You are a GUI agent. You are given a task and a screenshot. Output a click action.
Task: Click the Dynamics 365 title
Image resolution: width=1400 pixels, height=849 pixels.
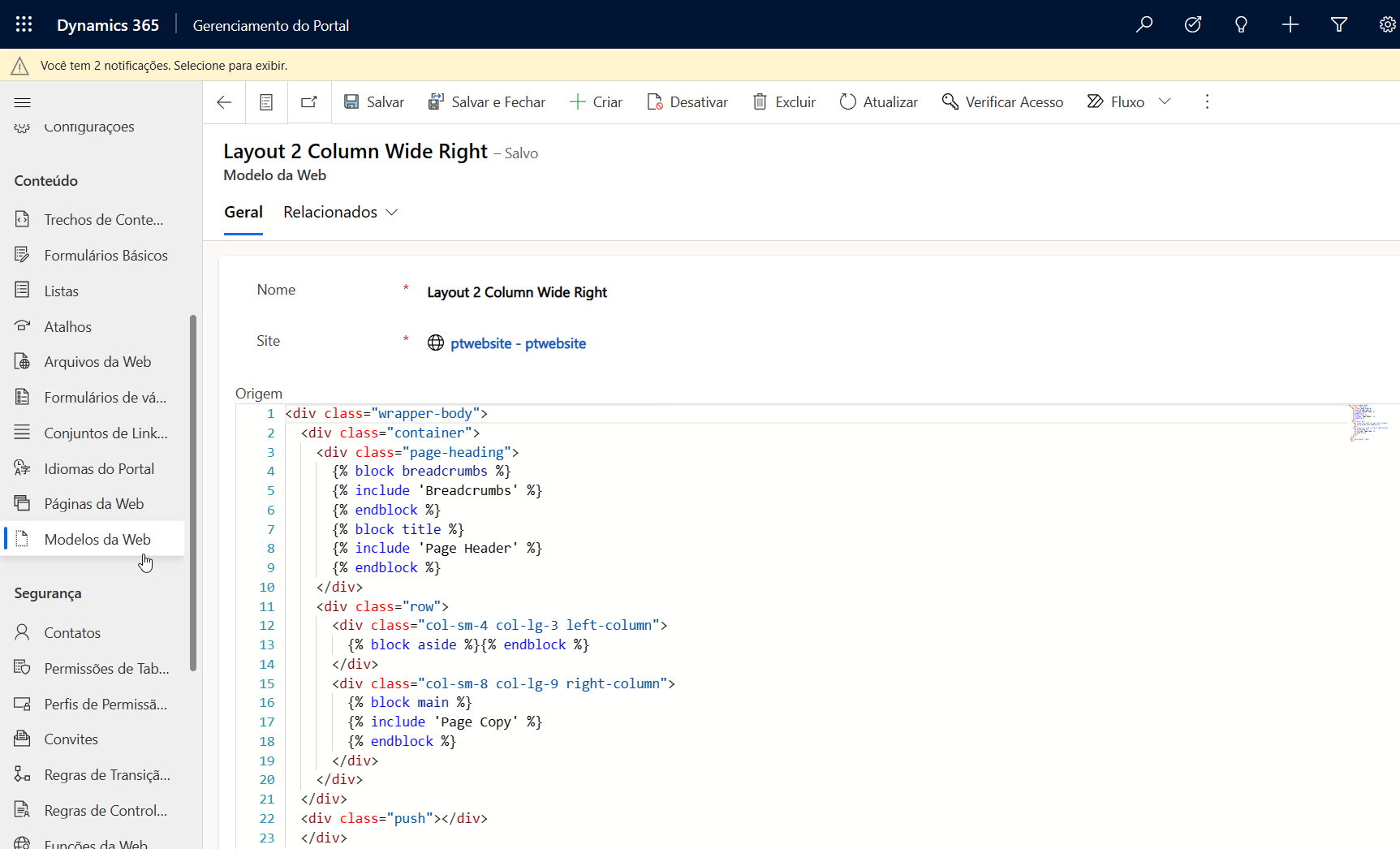108,25
